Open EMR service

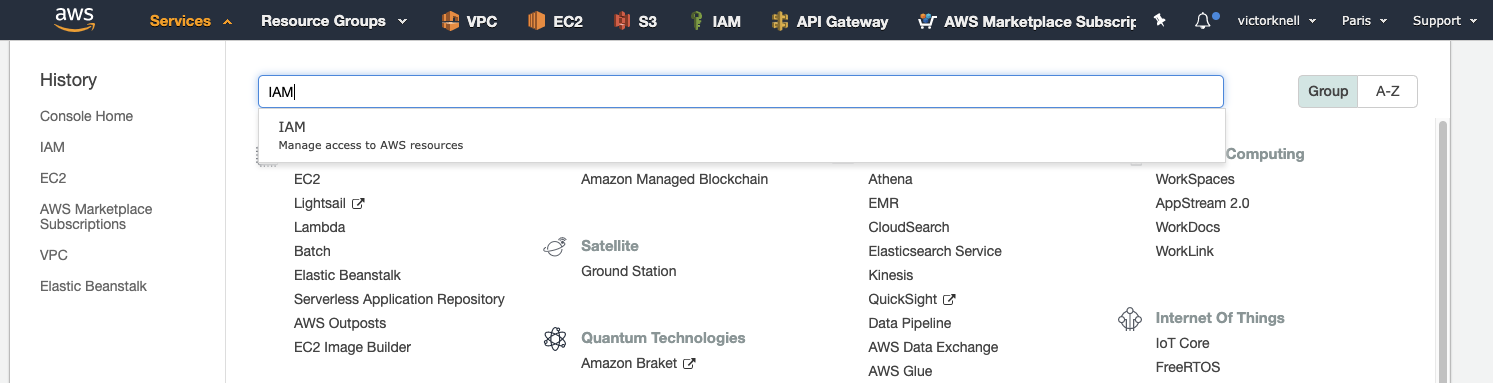[884, 203]
